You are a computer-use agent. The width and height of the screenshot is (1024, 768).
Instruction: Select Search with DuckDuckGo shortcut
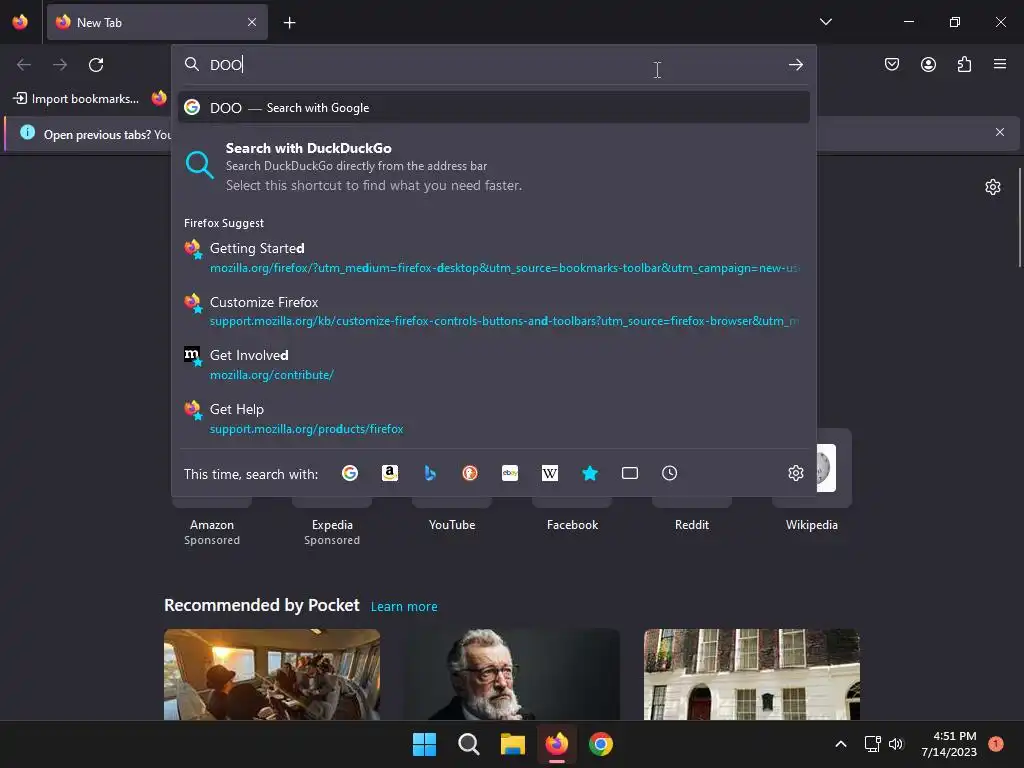(x=494, y=167)
